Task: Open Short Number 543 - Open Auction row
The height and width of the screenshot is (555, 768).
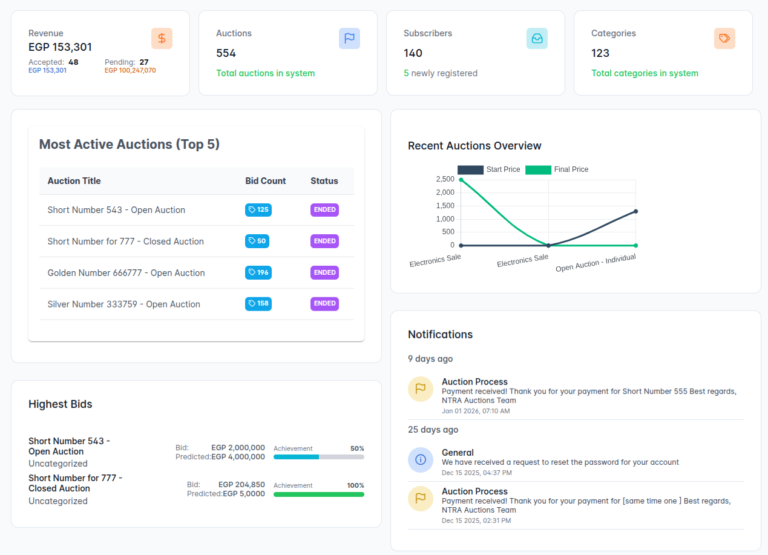Action: pyautogui.click(x=116, y=210)
